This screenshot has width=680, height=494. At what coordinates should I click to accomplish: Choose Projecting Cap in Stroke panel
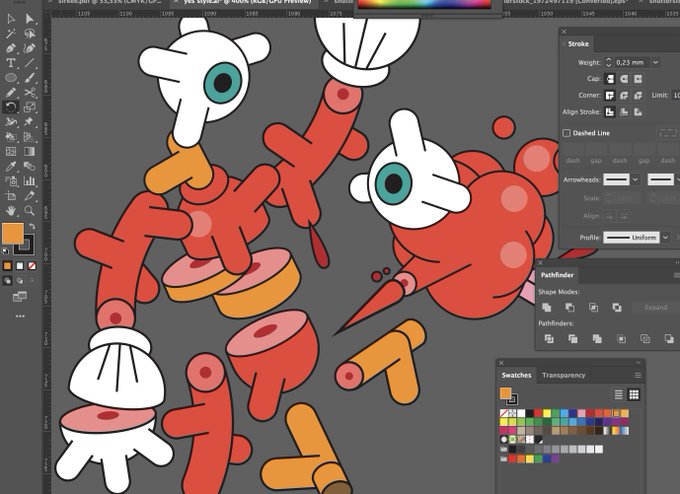tap(638, 79)
